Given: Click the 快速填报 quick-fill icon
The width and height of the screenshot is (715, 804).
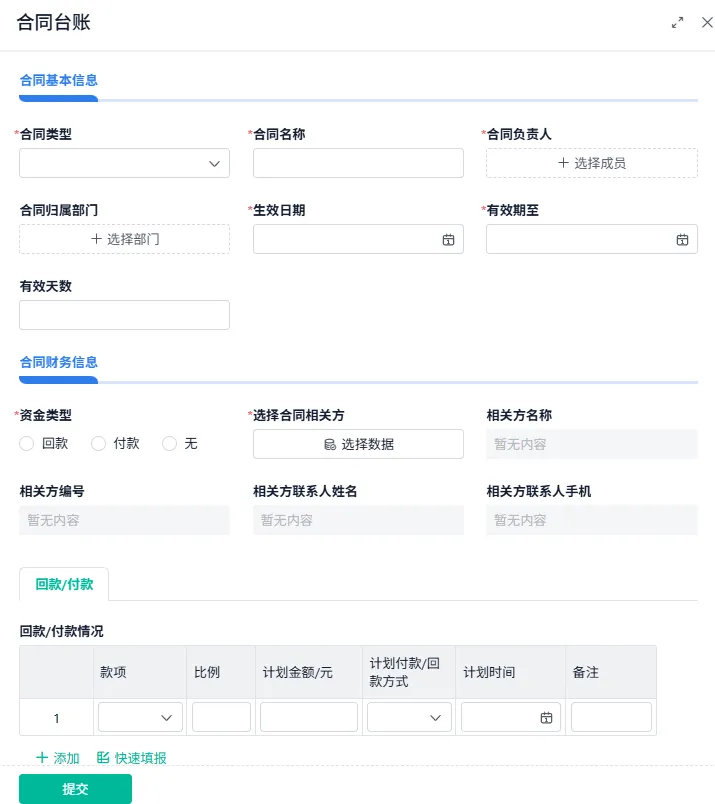Looking at the screenshot, I should [x=103, y=758].
